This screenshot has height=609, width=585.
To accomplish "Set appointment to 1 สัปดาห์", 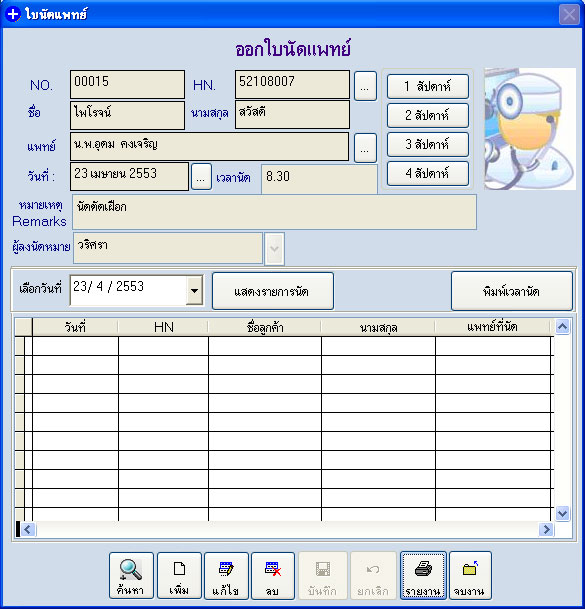I will point(428,86).
